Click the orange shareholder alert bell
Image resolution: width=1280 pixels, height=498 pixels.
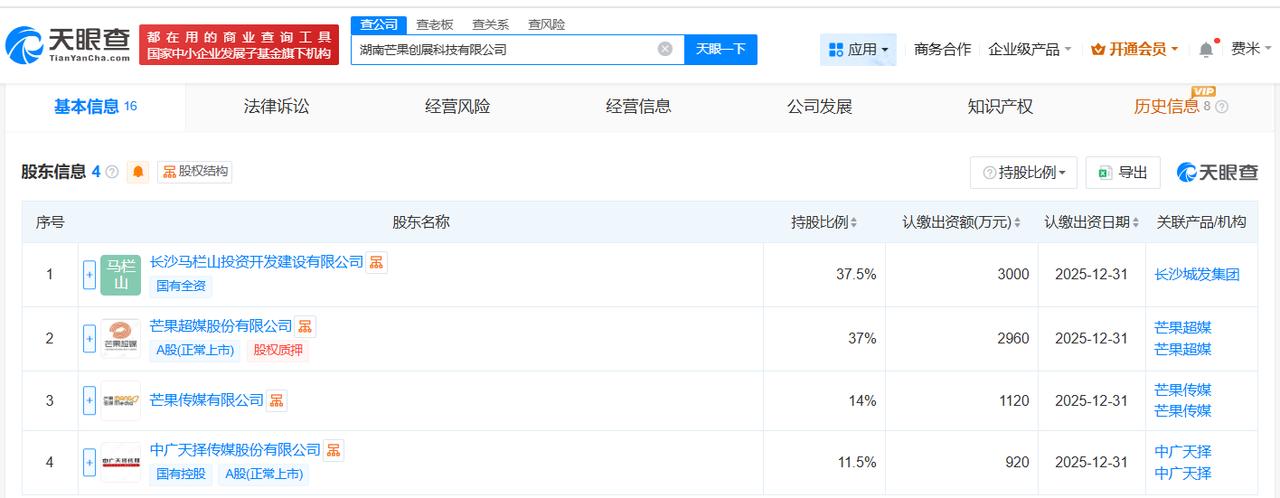coord(138,172)
